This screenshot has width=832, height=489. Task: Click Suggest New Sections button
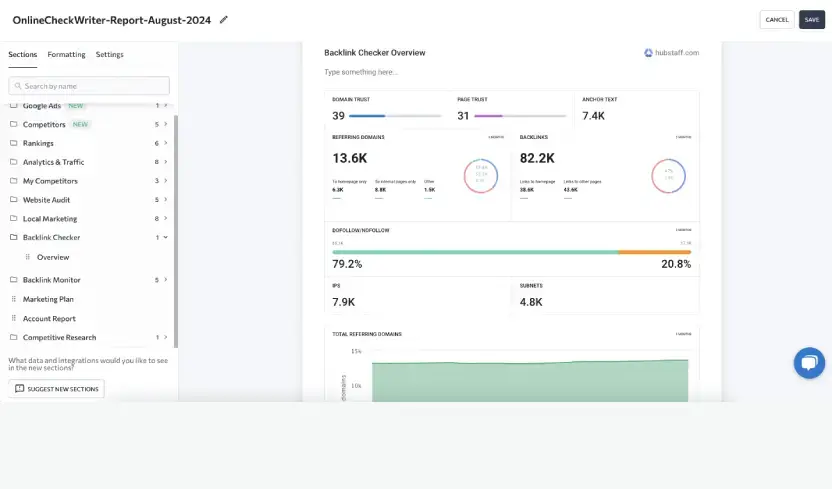click(x=56, y=389)
